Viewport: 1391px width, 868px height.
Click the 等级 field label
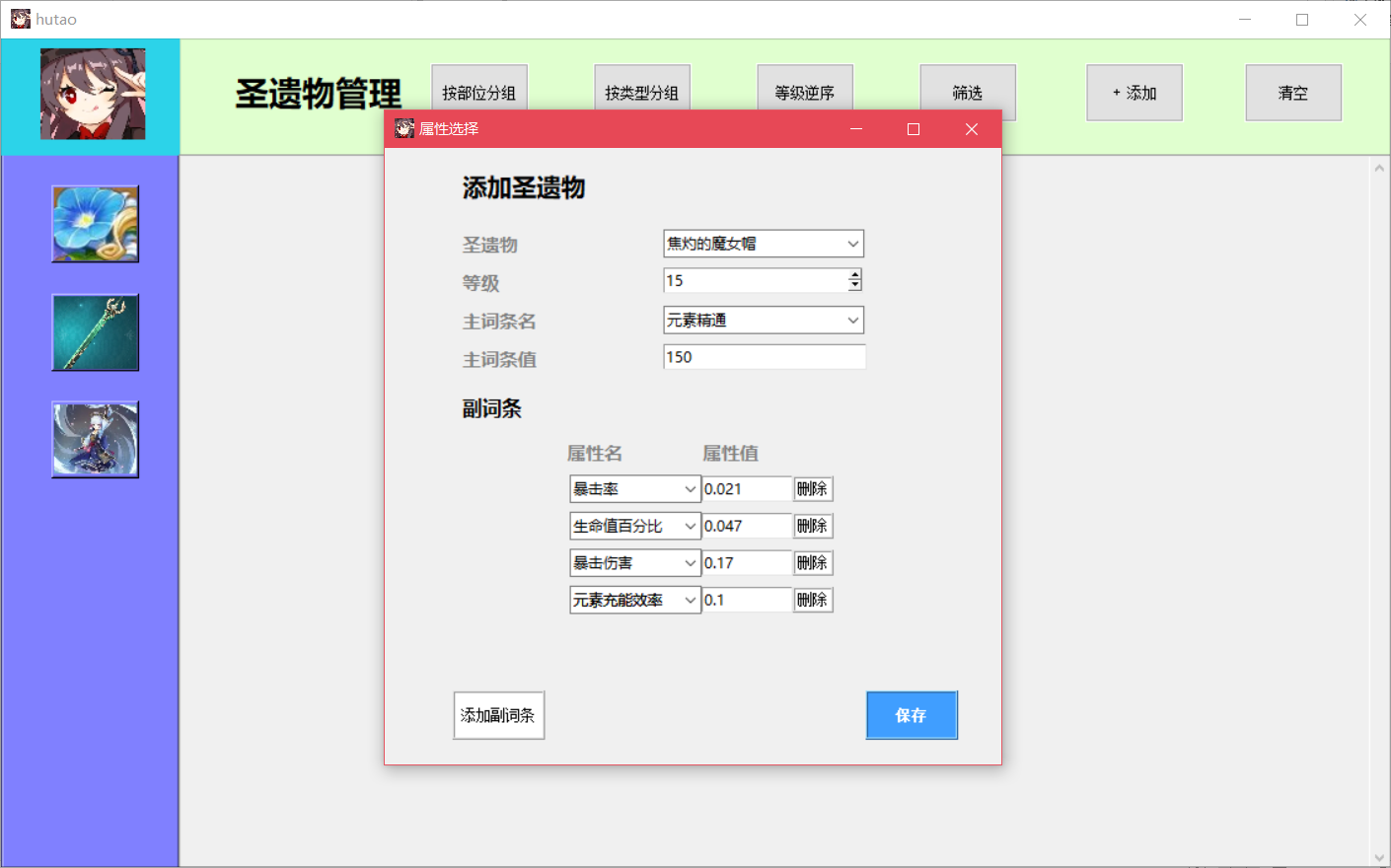pyautogui.click(x=481, y=283)
